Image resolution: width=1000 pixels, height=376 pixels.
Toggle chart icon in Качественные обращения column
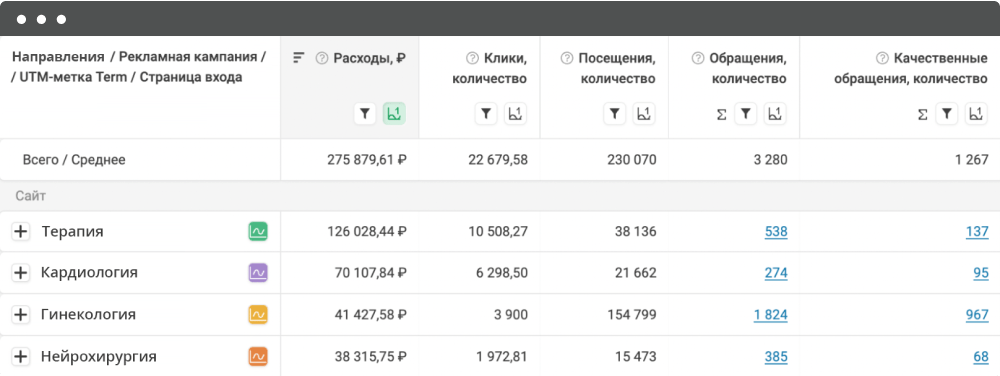click(976, 114)
